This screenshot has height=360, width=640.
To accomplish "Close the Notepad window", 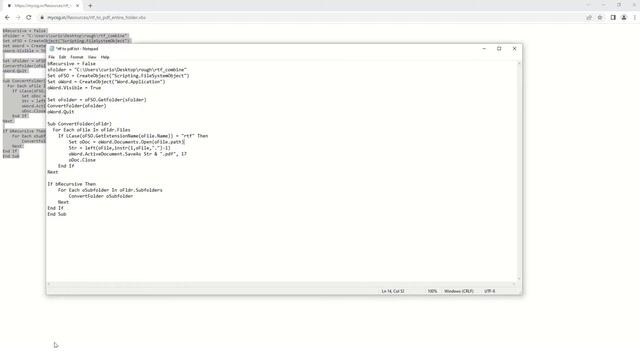I will point(514,49).
